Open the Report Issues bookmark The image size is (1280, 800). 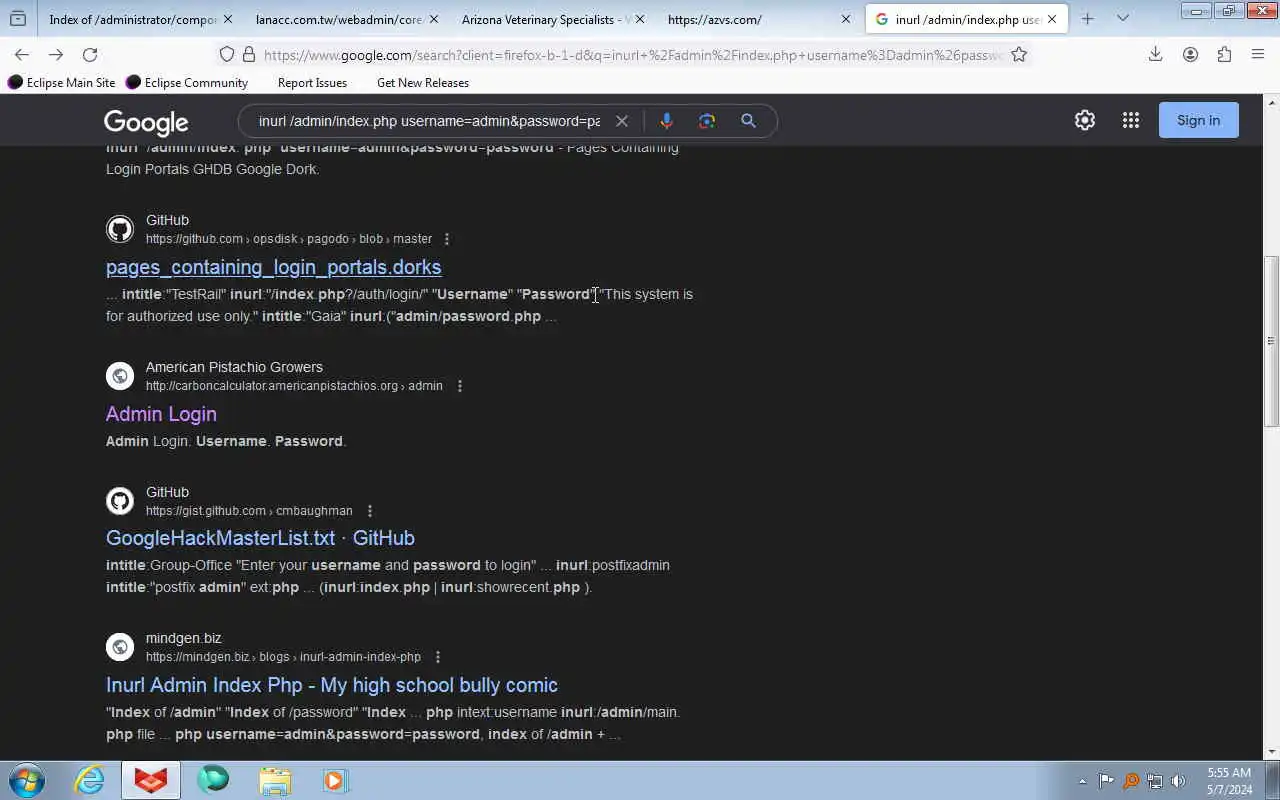(312, 83)
